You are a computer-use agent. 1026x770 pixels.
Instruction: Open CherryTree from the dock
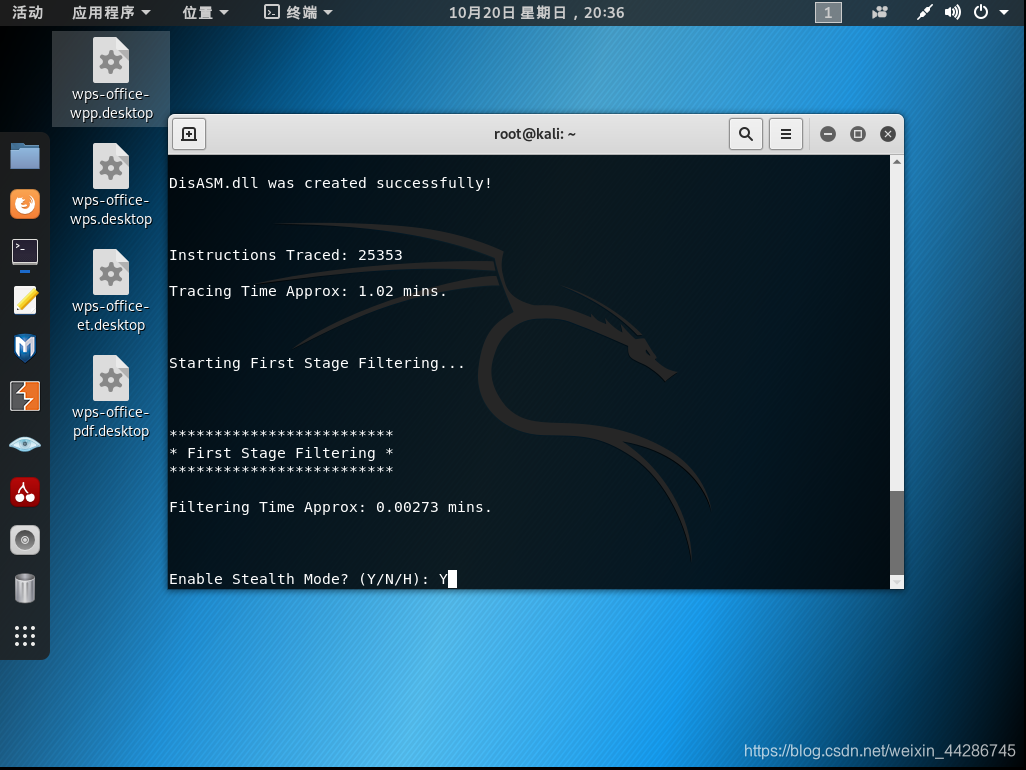[x=24, y=491]
